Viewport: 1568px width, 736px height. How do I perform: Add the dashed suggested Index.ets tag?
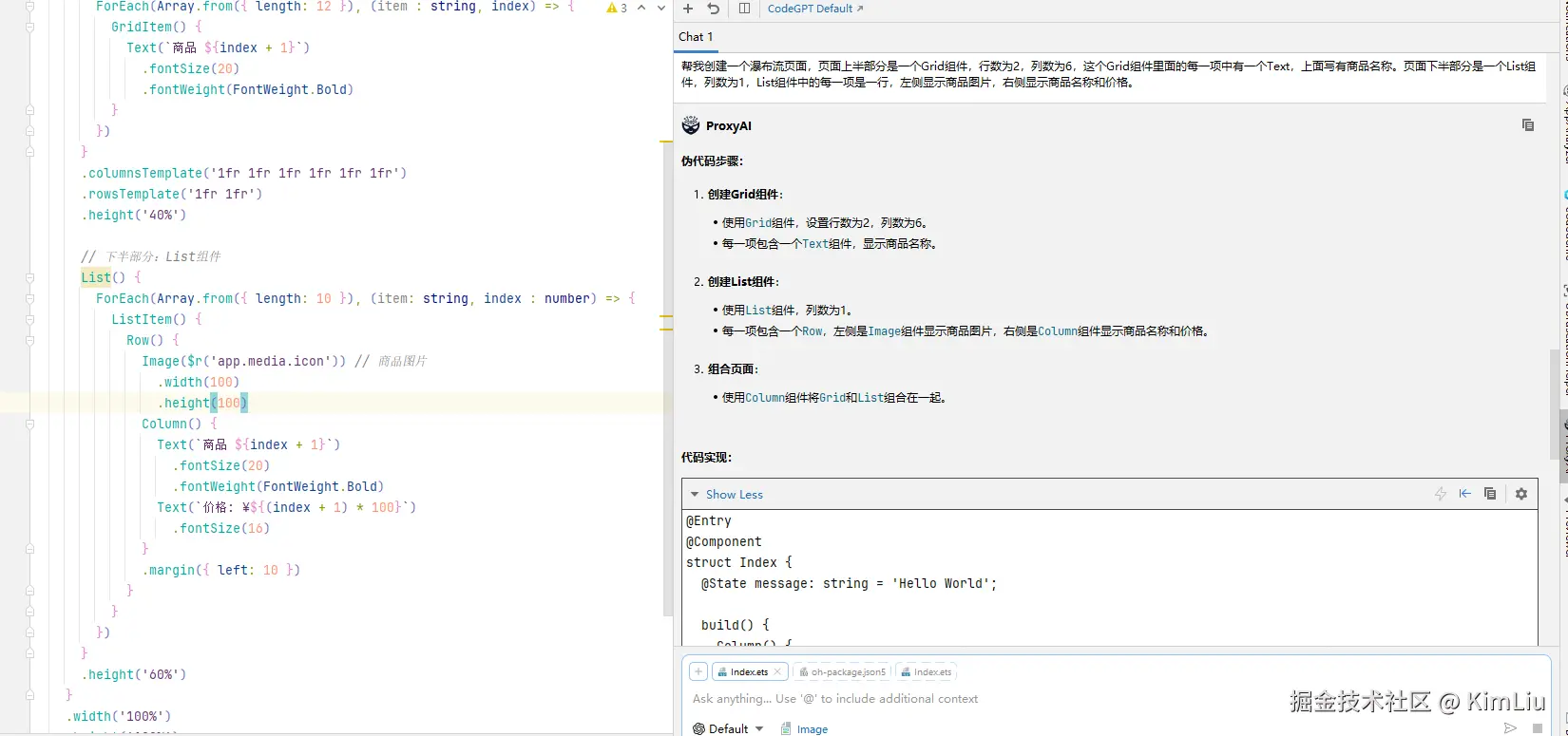pyautogui.click(x=927, y=671)
